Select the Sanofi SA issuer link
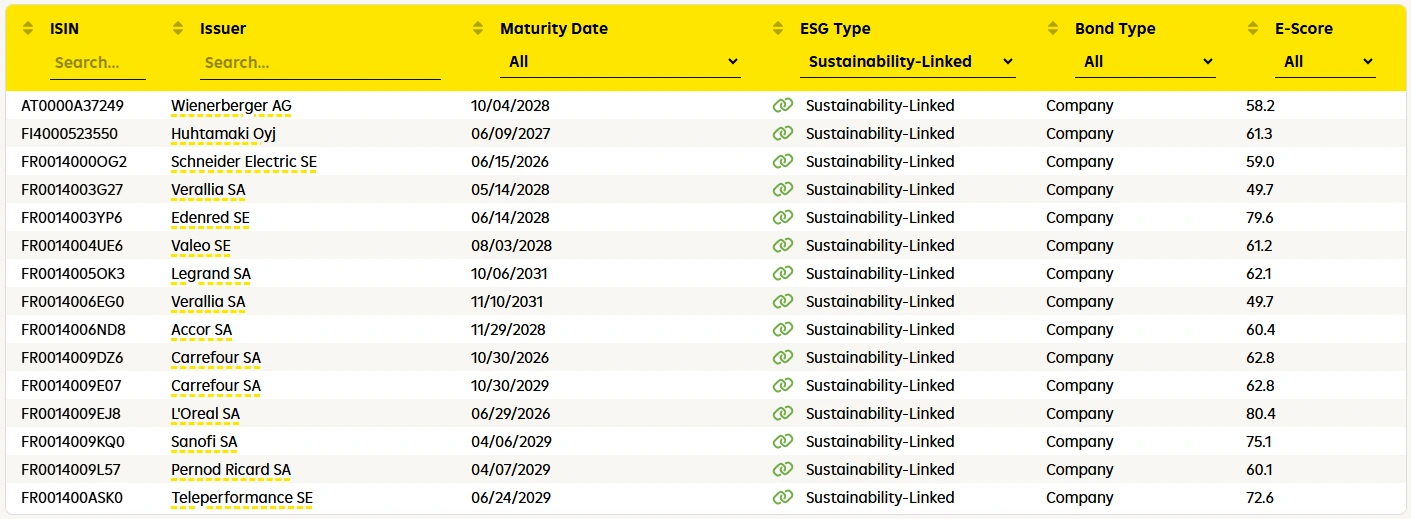The image size is (1411, 519). (204, 442)
